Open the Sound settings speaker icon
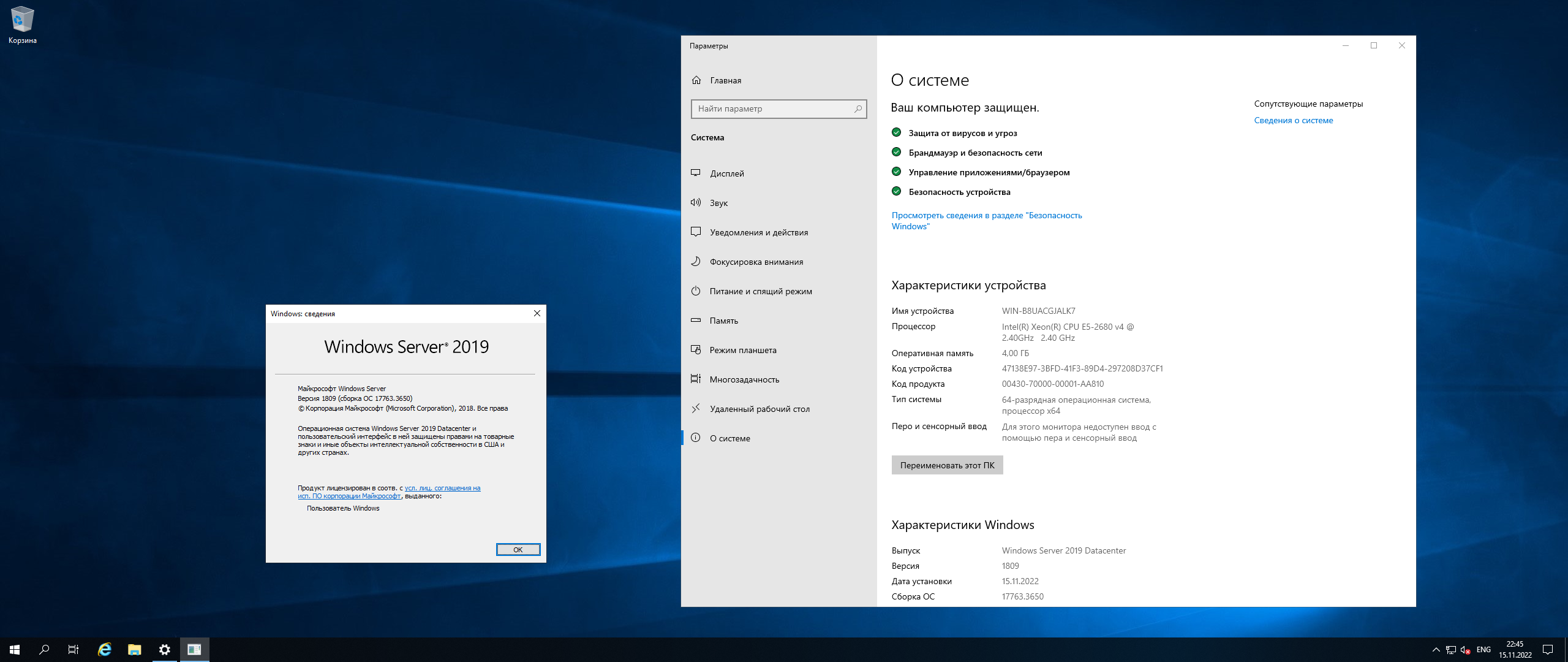Image resolution: width=1568 pixels, height=662 pixels. coord(696,202)
